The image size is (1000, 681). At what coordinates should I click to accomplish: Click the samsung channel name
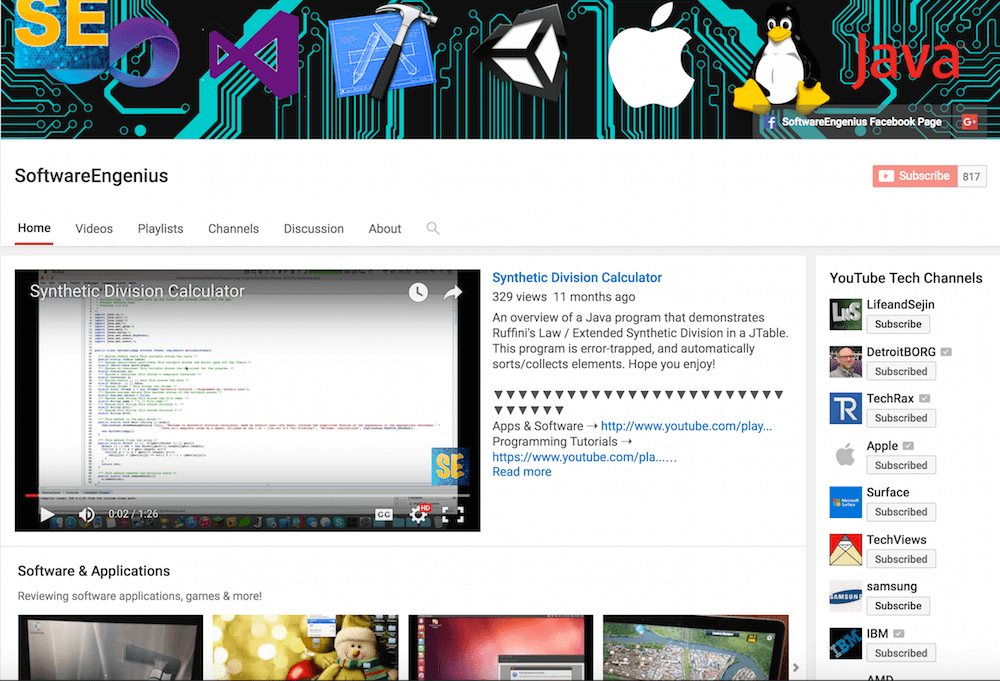pos(892,587)
